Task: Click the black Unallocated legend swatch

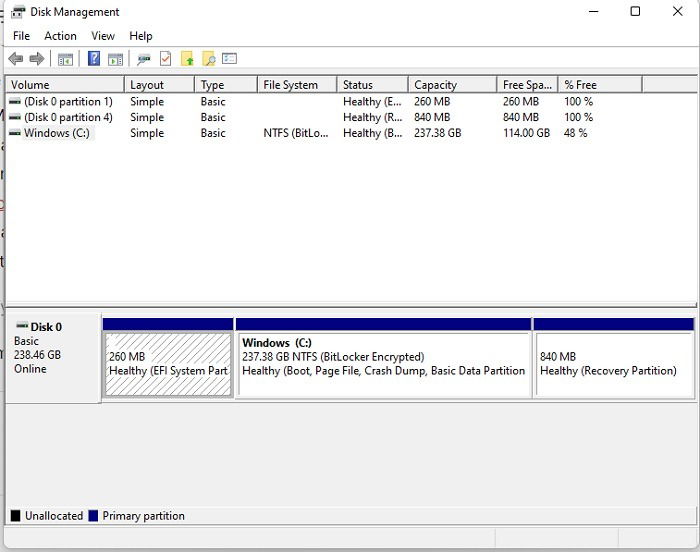Action: point(16,516)
